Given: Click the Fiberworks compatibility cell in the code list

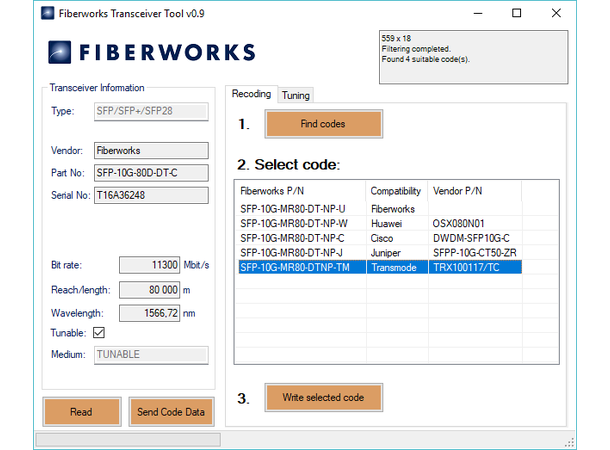Looking at the screenshot, I should [397, 209].
